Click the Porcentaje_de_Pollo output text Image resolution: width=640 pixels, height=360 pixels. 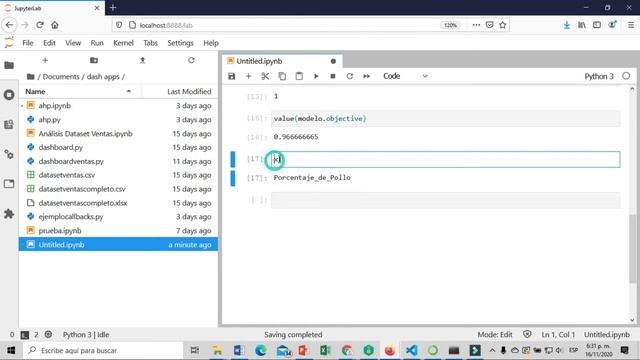click(312, 178)
